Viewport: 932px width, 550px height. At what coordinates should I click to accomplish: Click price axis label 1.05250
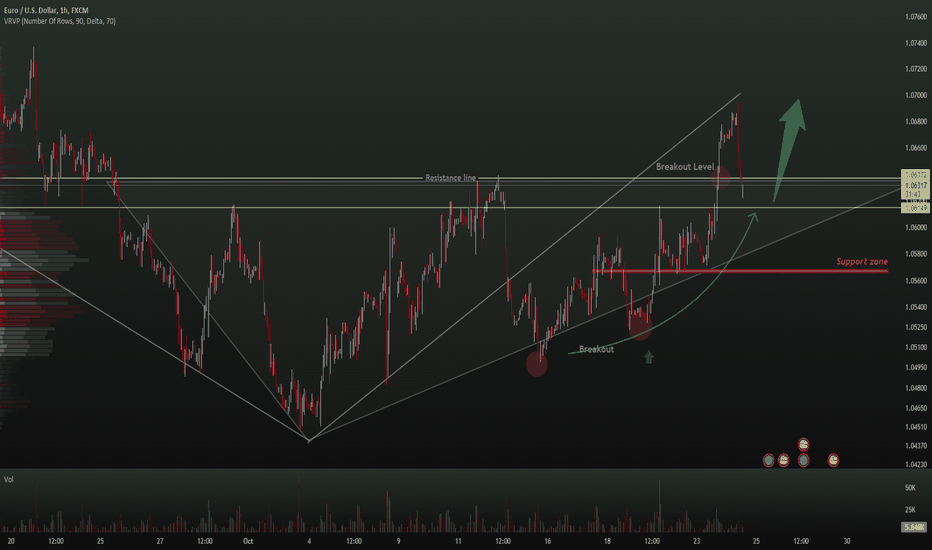pyautogui.click(x=915, y=327)
